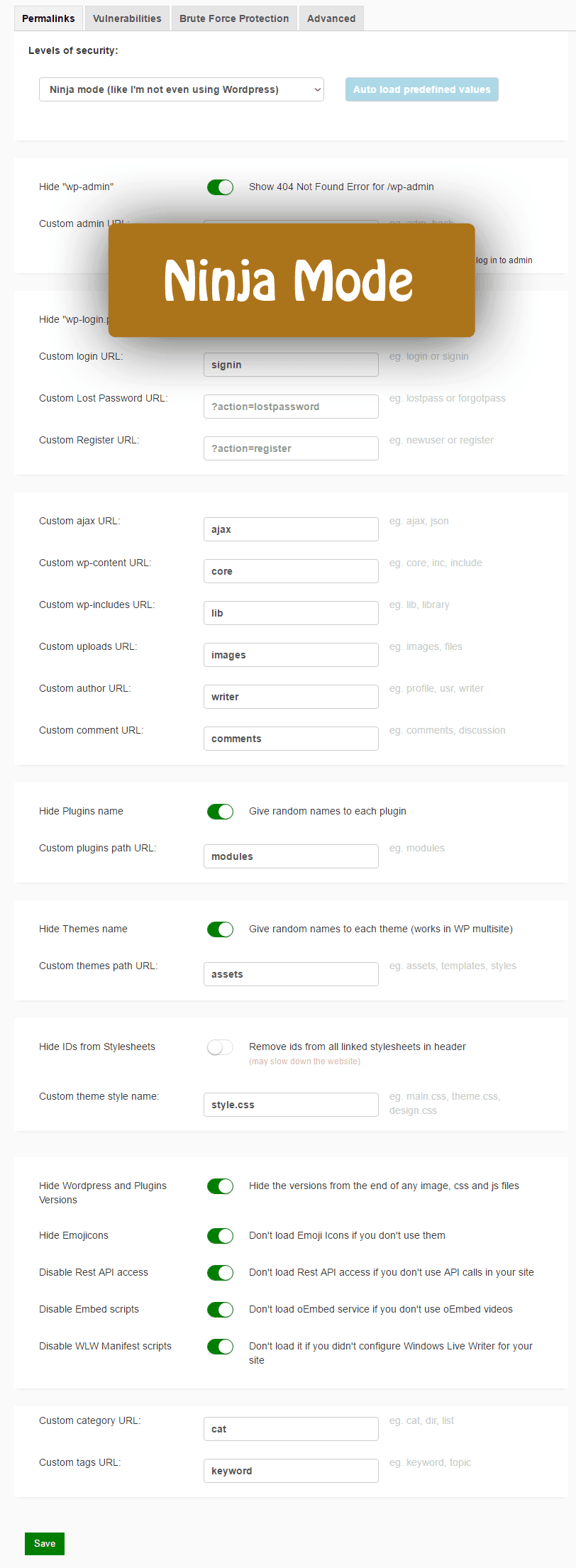Toggle Hide Plugins name switch
Viewport: 576px width, 1568px height.
click(x=220, y=812)
